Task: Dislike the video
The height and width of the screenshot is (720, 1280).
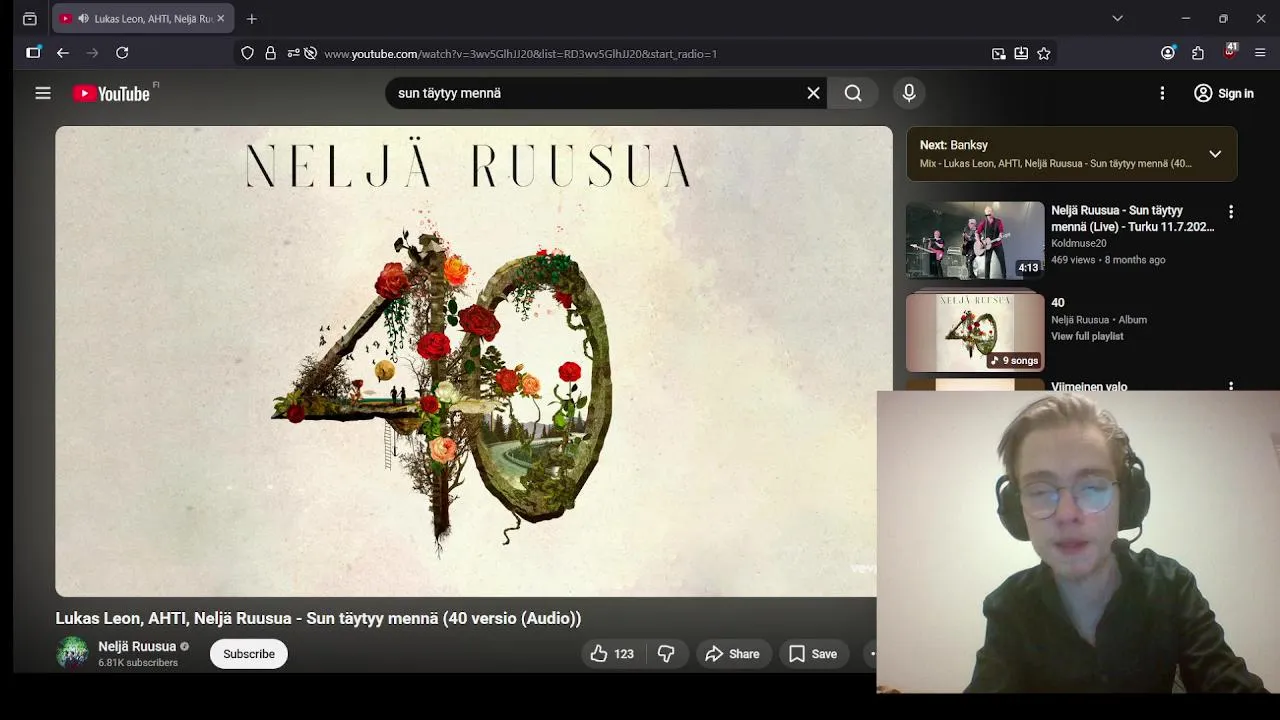Action: click(x=666, y=654)
